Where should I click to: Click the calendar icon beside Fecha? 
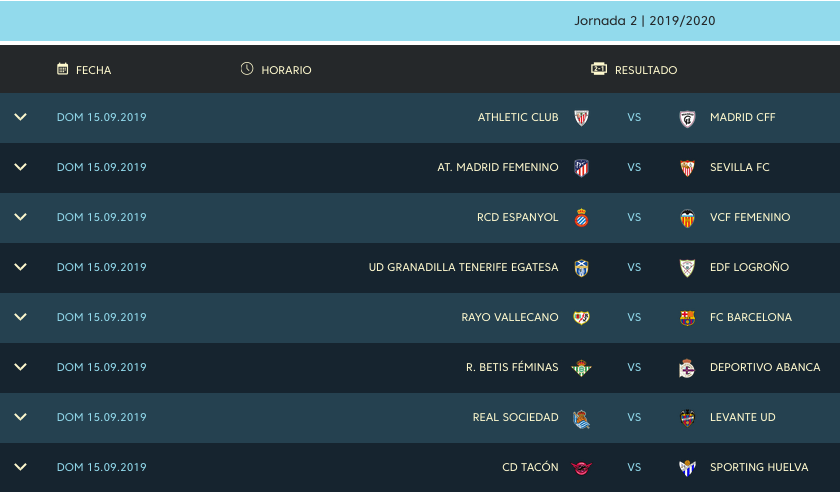[x=63, y=69]
